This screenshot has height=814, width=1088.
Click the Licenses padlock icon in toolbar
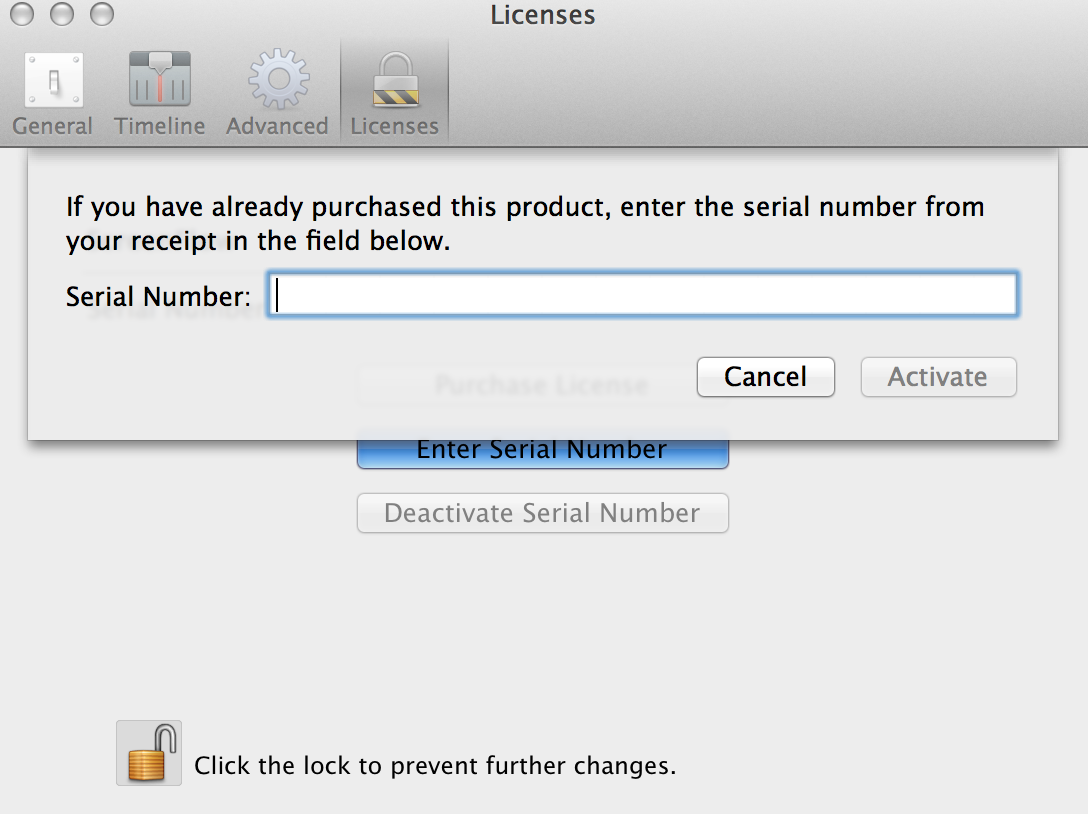point(394,80)
